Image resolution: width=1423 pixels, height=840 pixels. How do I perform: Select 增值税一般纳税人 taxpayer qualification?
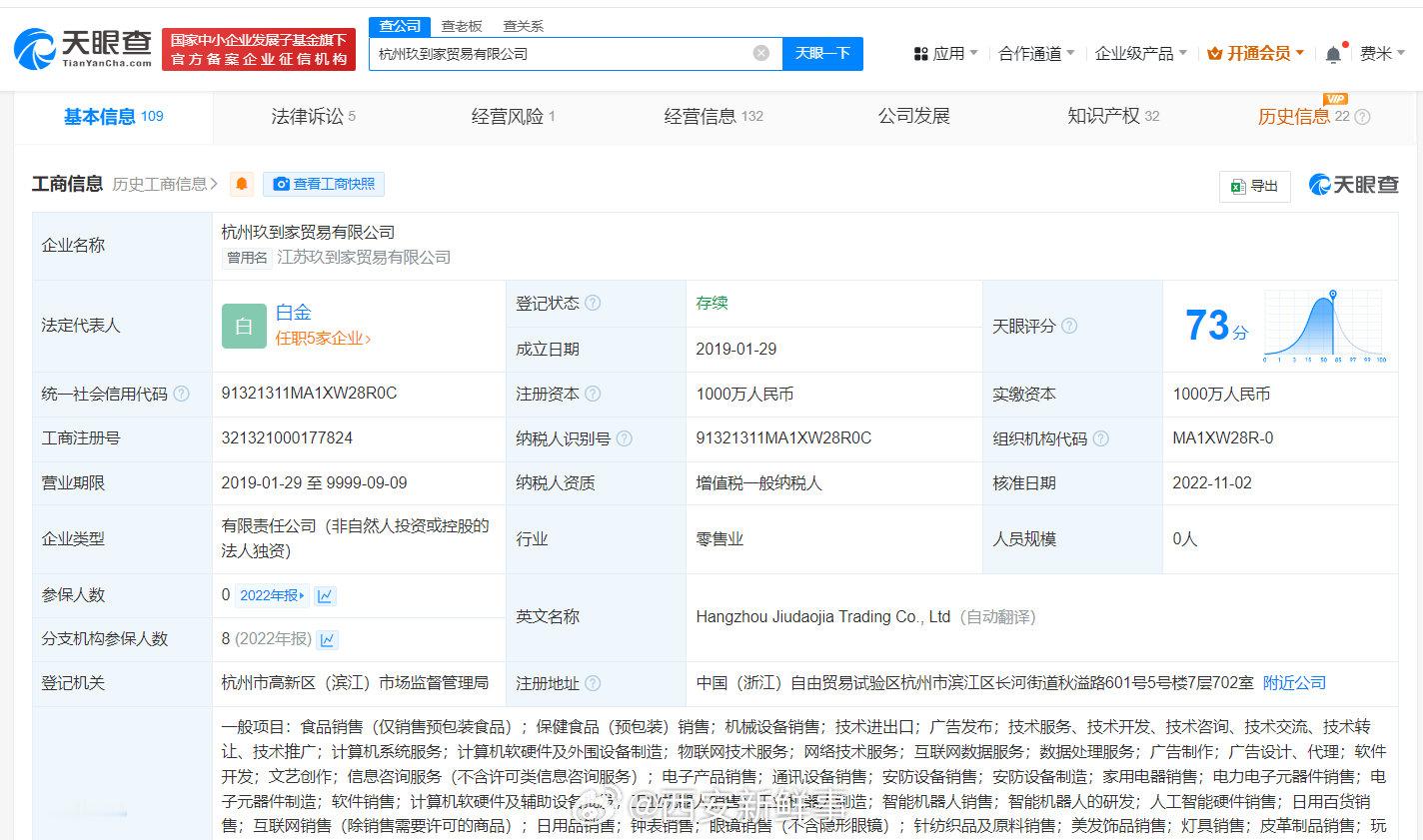pos(758,483)
